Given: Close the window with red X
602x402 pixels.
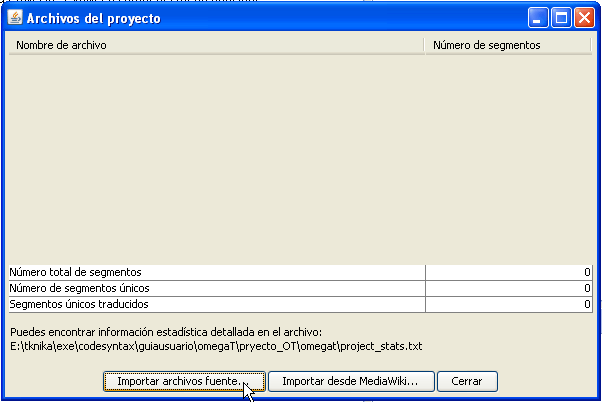Looking at the screenshot, I should pyautogui.click(x=584, y=18).
